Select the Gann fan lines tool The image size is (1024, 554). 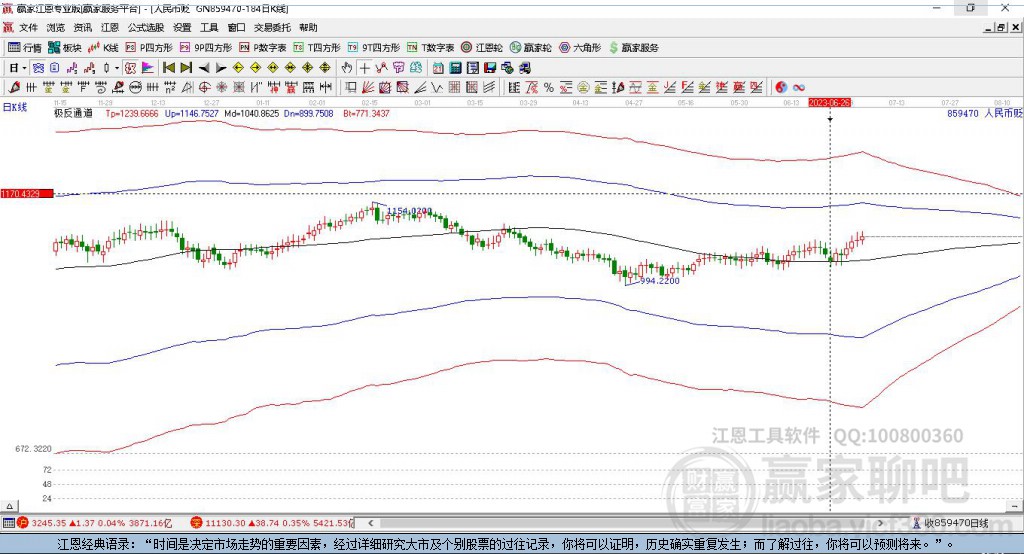click(x=368, y=88)
